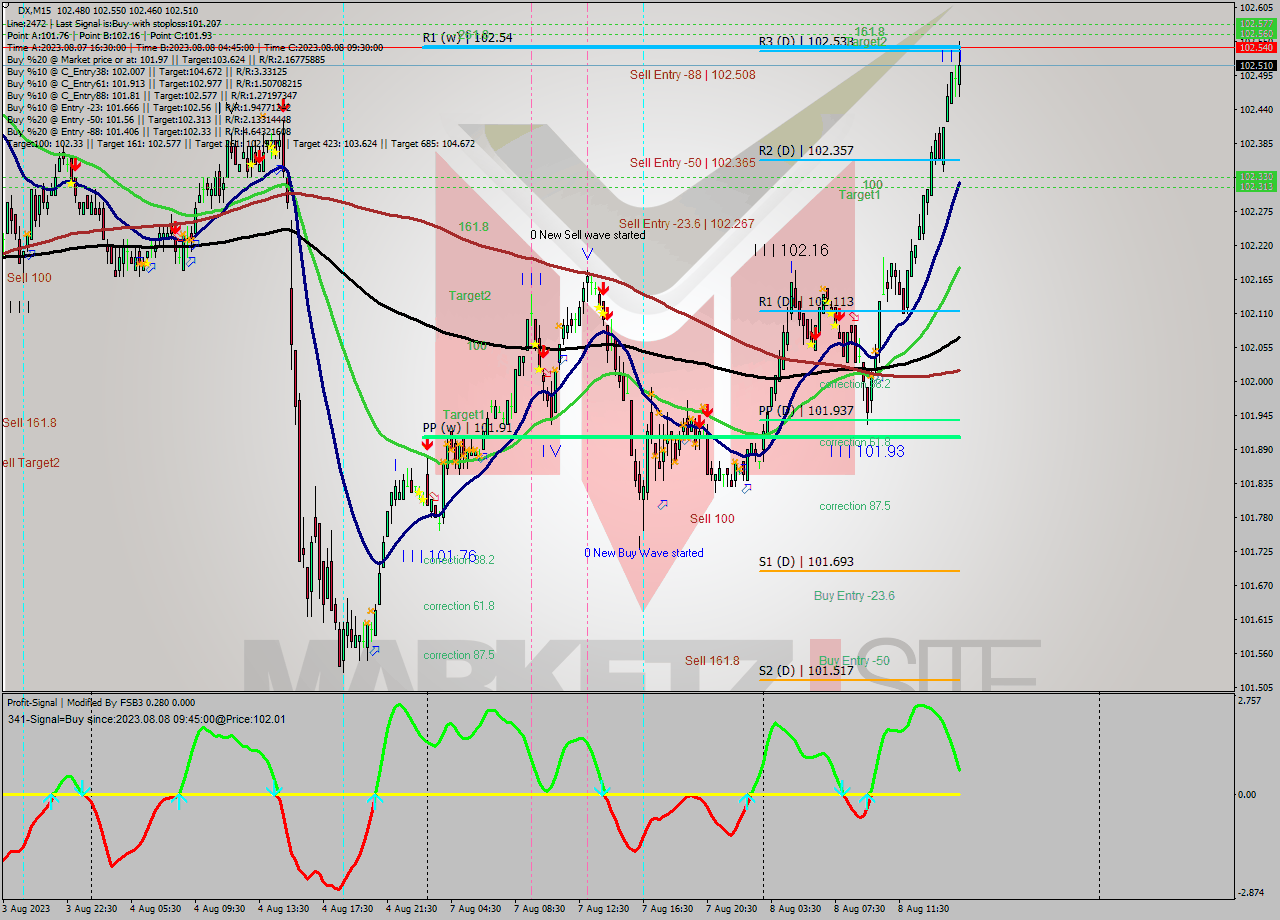This screenshot has width=1280, height=920.
Task: Select the '341-Signal=Buy since:2023.08.08' indicator text
Action: point(146,719)
